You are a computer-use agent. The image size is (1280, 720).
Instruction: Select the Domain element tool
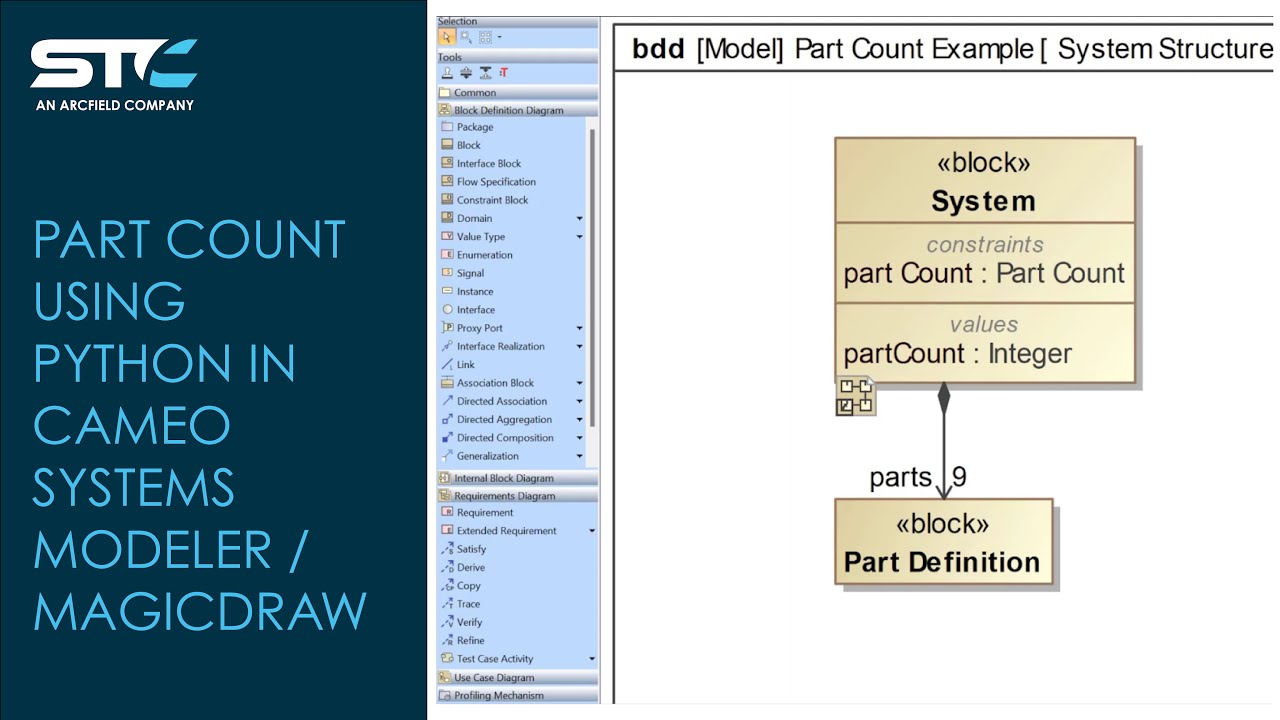coord(467,218)
